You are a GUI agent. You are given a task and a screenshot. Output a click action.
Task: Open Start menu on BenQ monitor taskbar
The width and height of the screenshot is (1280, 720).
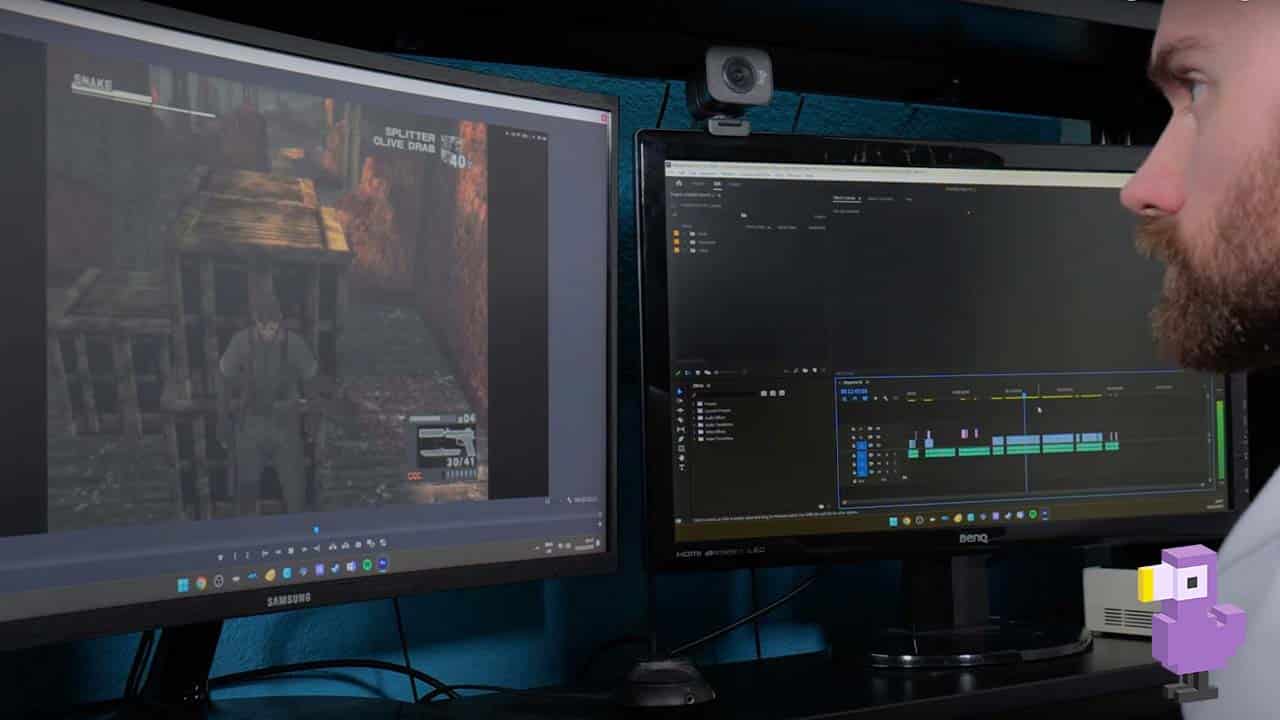coord(893,520)
